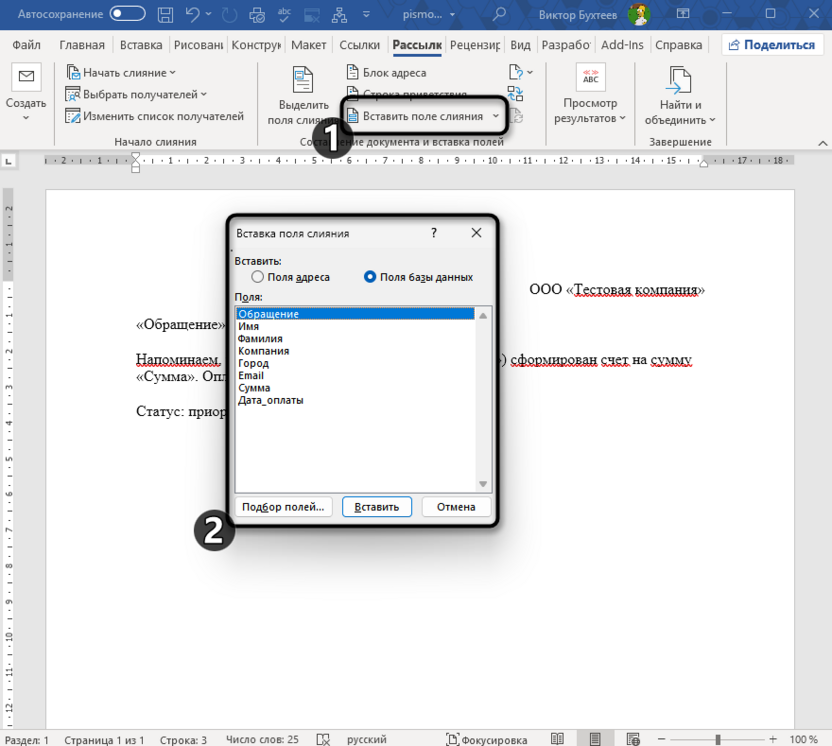Open the print preview icon
832x746 pixels.
pos(257,14)
